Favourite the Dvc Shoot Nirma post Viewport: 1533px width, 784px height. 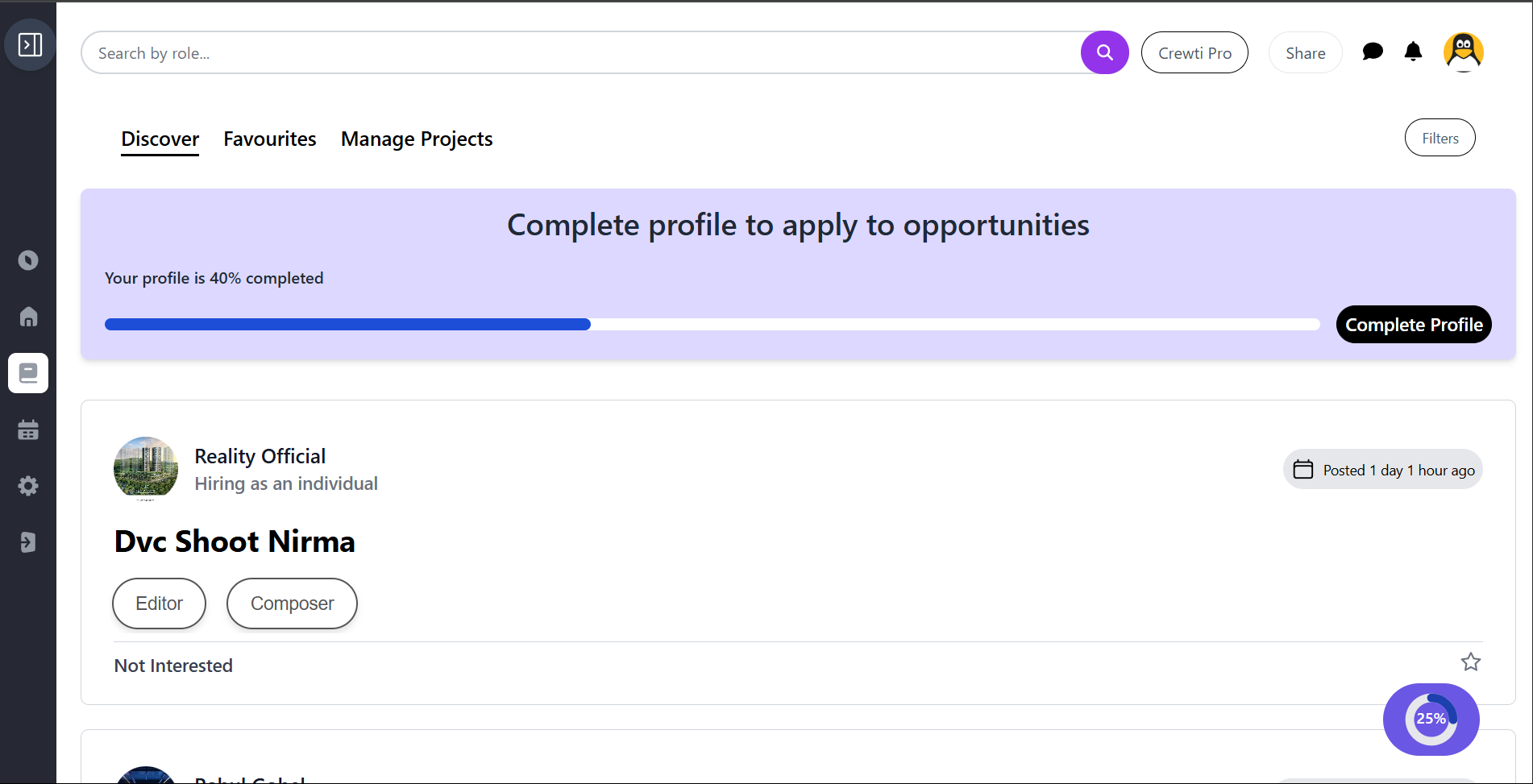(1470, 662)
